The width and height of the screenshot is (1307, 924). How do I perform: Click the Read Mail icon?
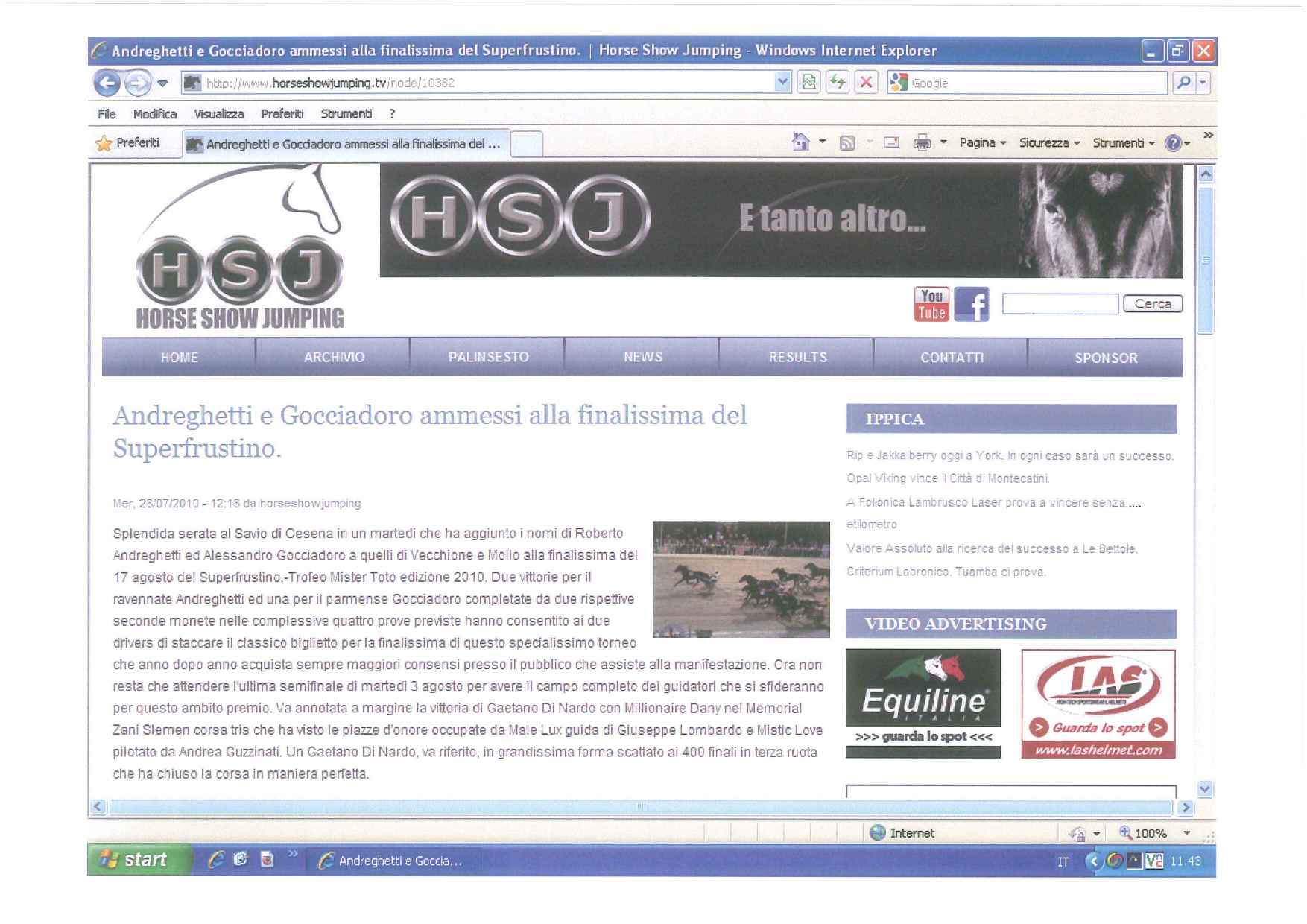point(891,142)
